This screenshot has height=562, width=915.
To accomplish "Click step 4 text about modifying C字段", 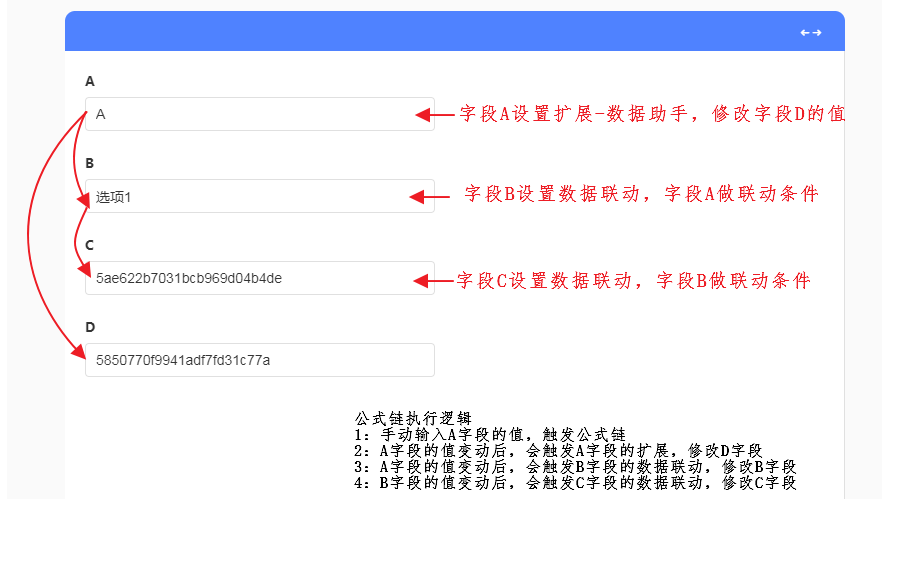I will [575, 482].
